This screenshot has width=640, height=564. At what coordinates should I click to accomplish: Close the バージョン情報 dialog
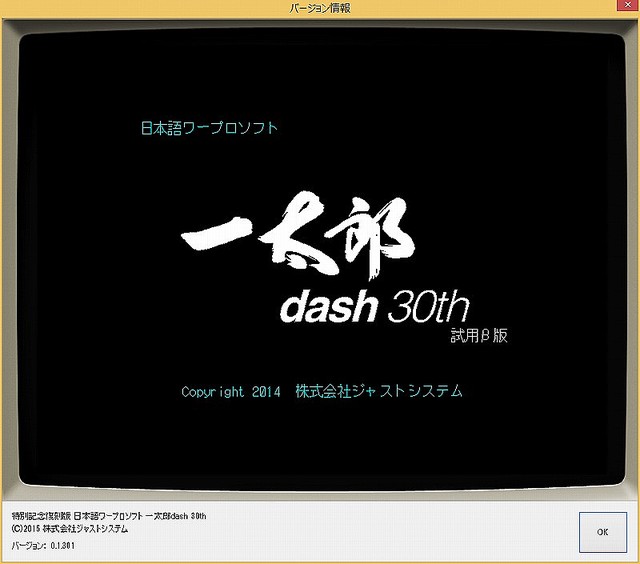(628, 4)
